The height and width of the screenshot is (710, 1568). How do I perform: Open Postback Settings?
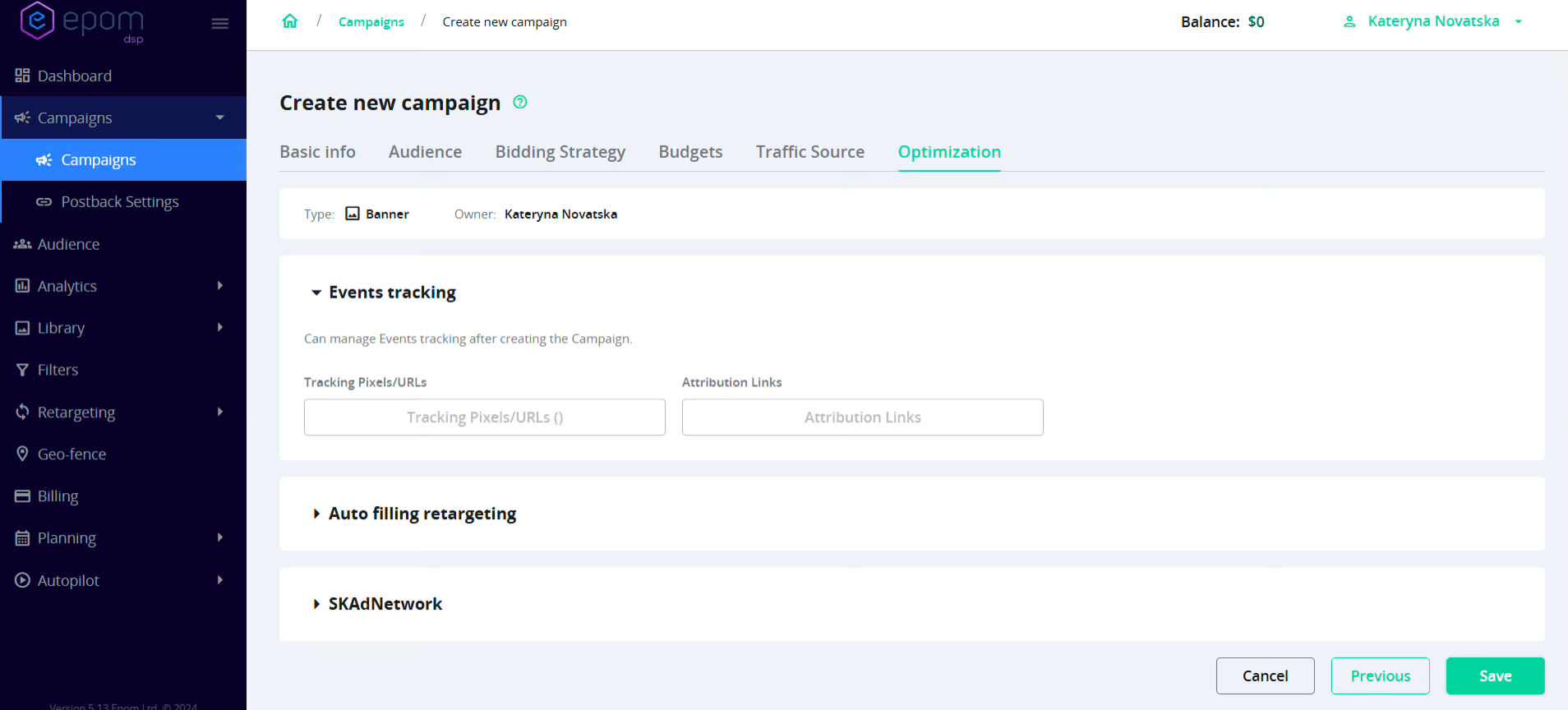119,202
